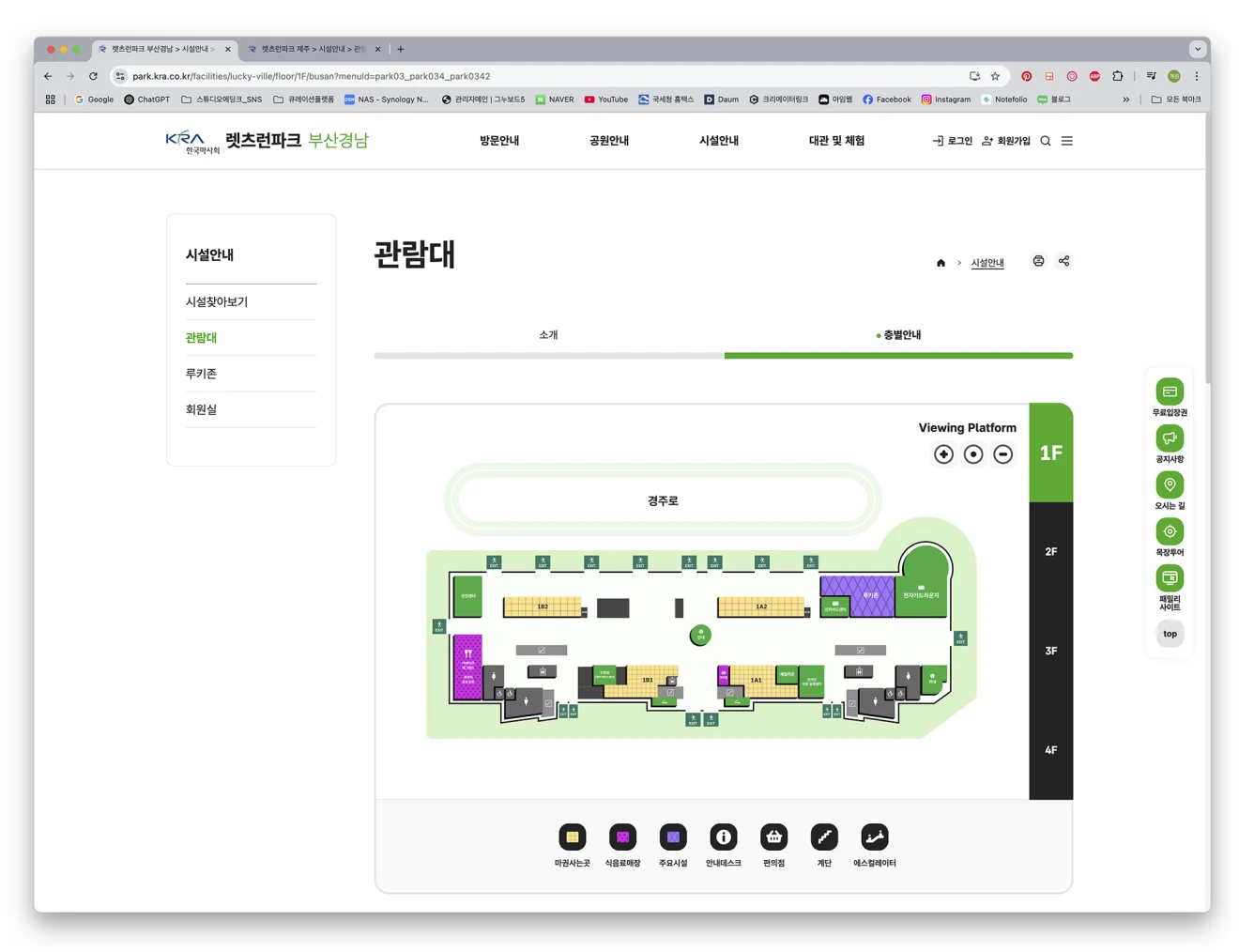Click 시설안내 breadcrumb link
1239x952 pixels.
(987, 263)
